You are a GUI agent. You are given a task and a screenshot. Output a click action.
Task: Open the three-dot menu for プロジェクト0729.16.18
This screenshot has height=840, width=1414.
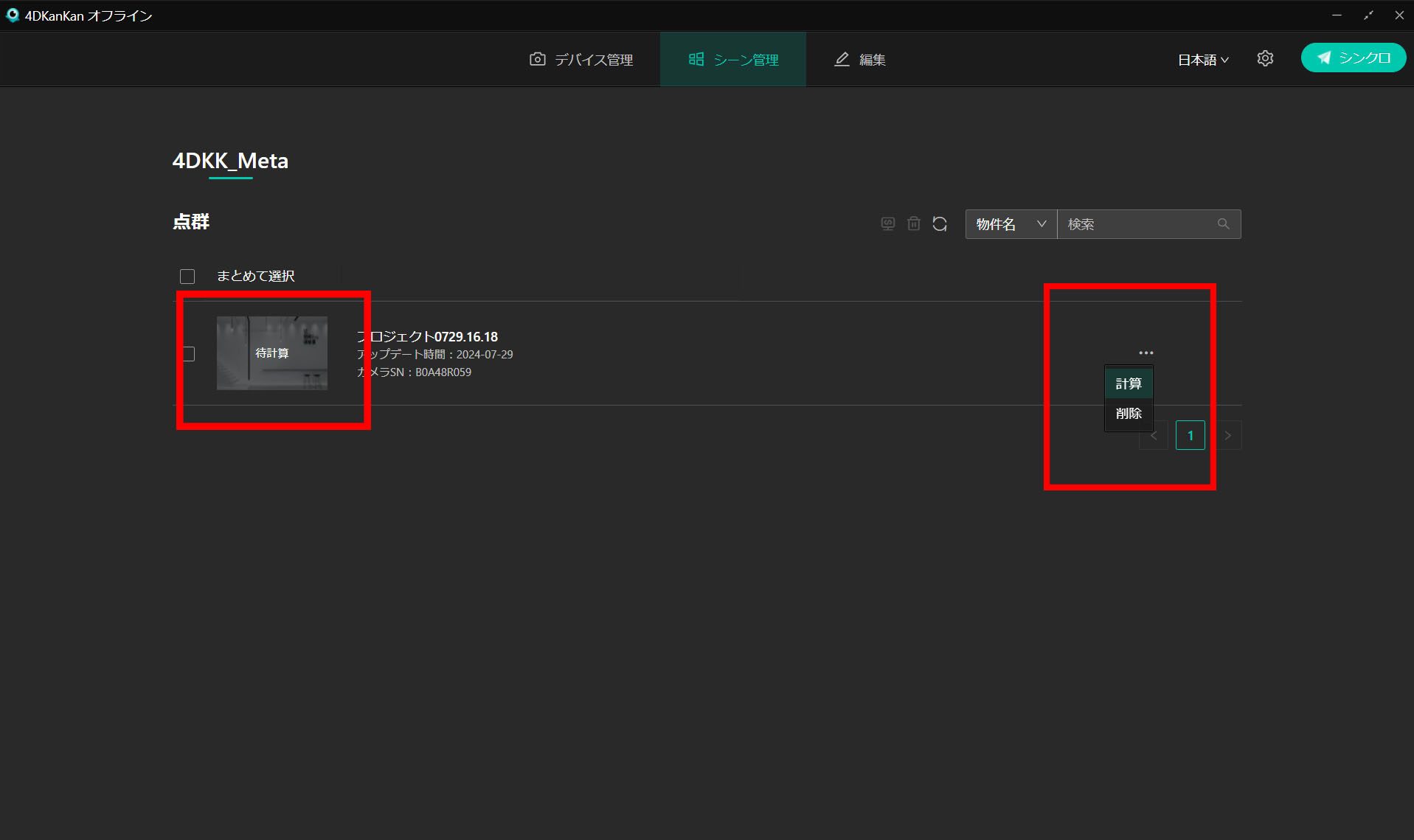1146,353
